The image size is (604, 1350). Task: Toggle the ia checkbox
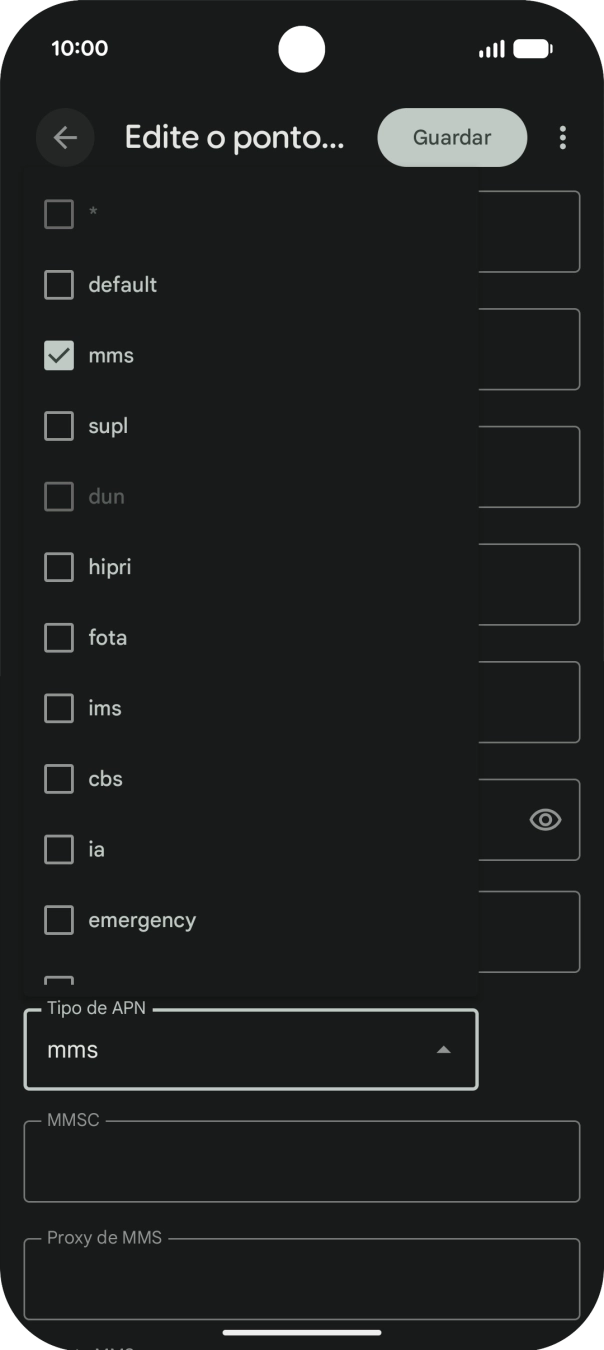coord(59,850)
